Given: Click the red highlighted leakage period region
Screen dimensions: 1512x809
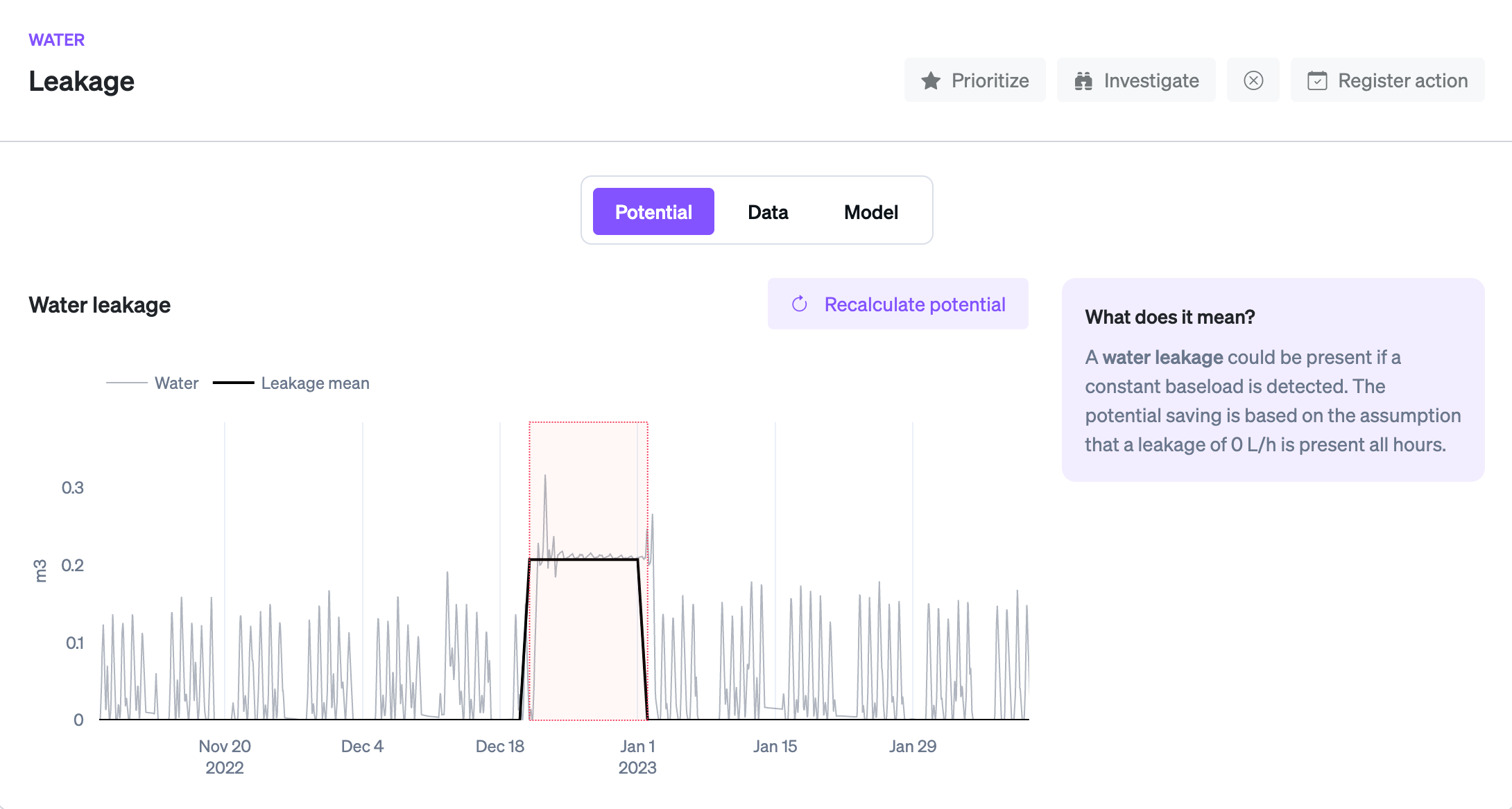Looking at the screenshot, I should click(588, 638).
